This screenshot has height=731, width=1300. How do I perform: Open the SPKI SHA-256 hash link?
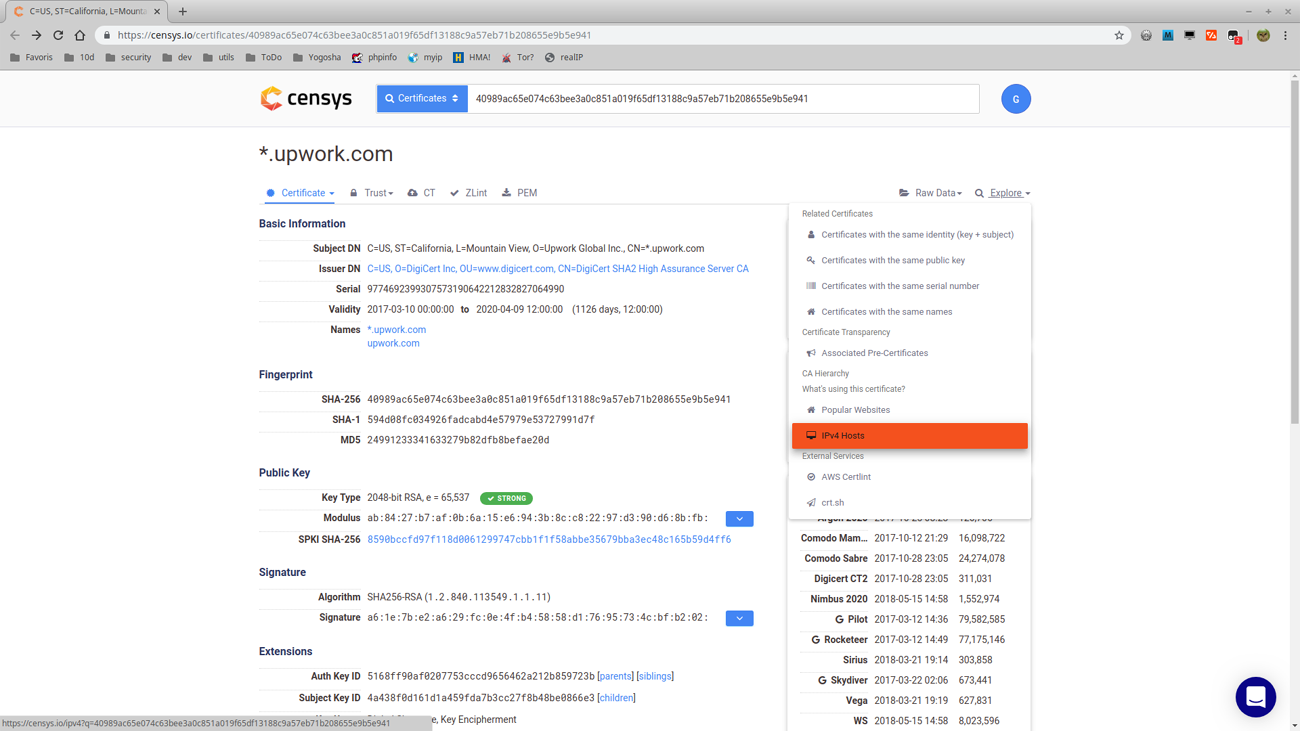click(549, 539)
